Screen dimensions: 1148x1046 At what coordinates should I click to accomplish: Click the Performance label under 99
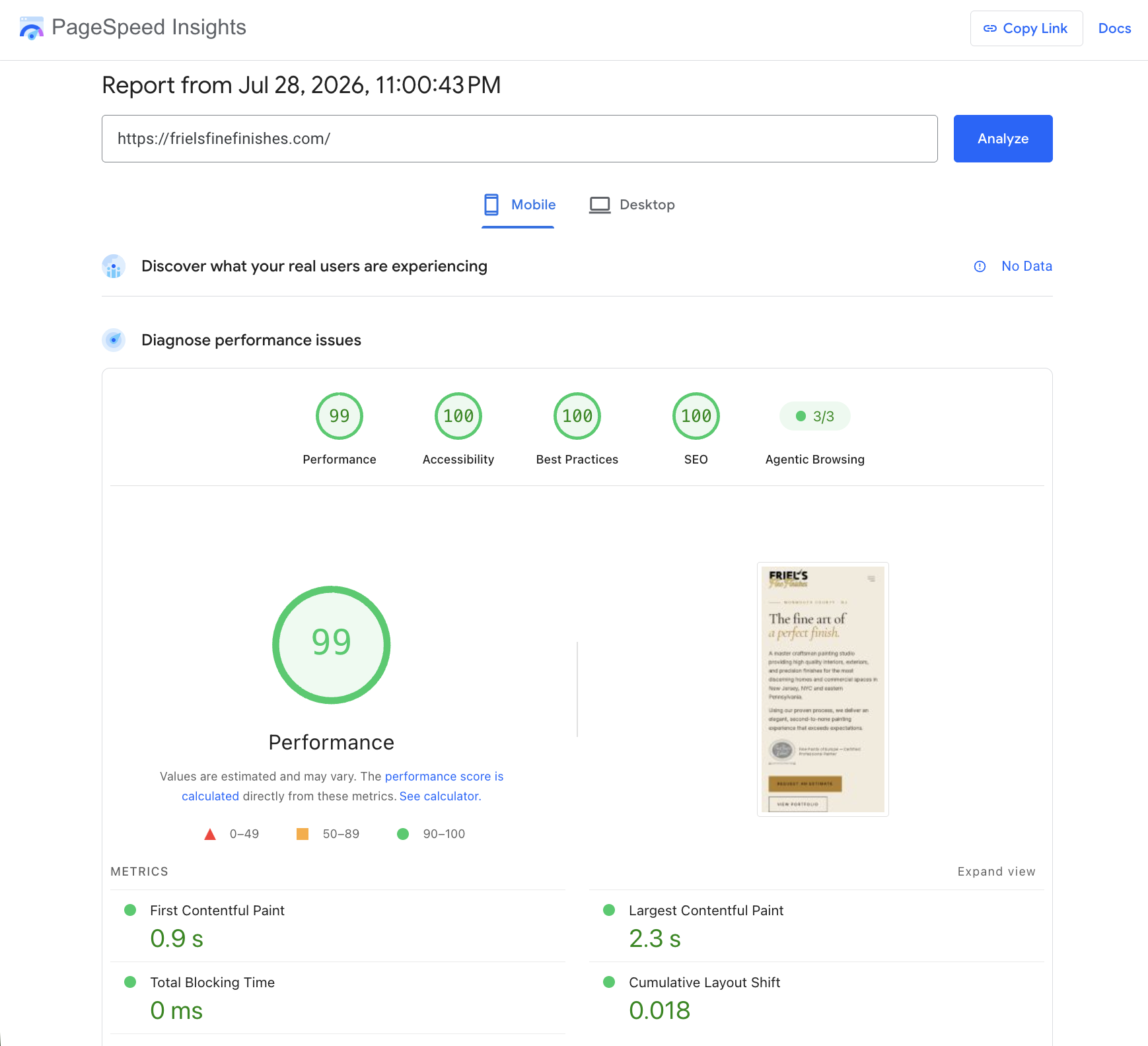tap(340, 460)
